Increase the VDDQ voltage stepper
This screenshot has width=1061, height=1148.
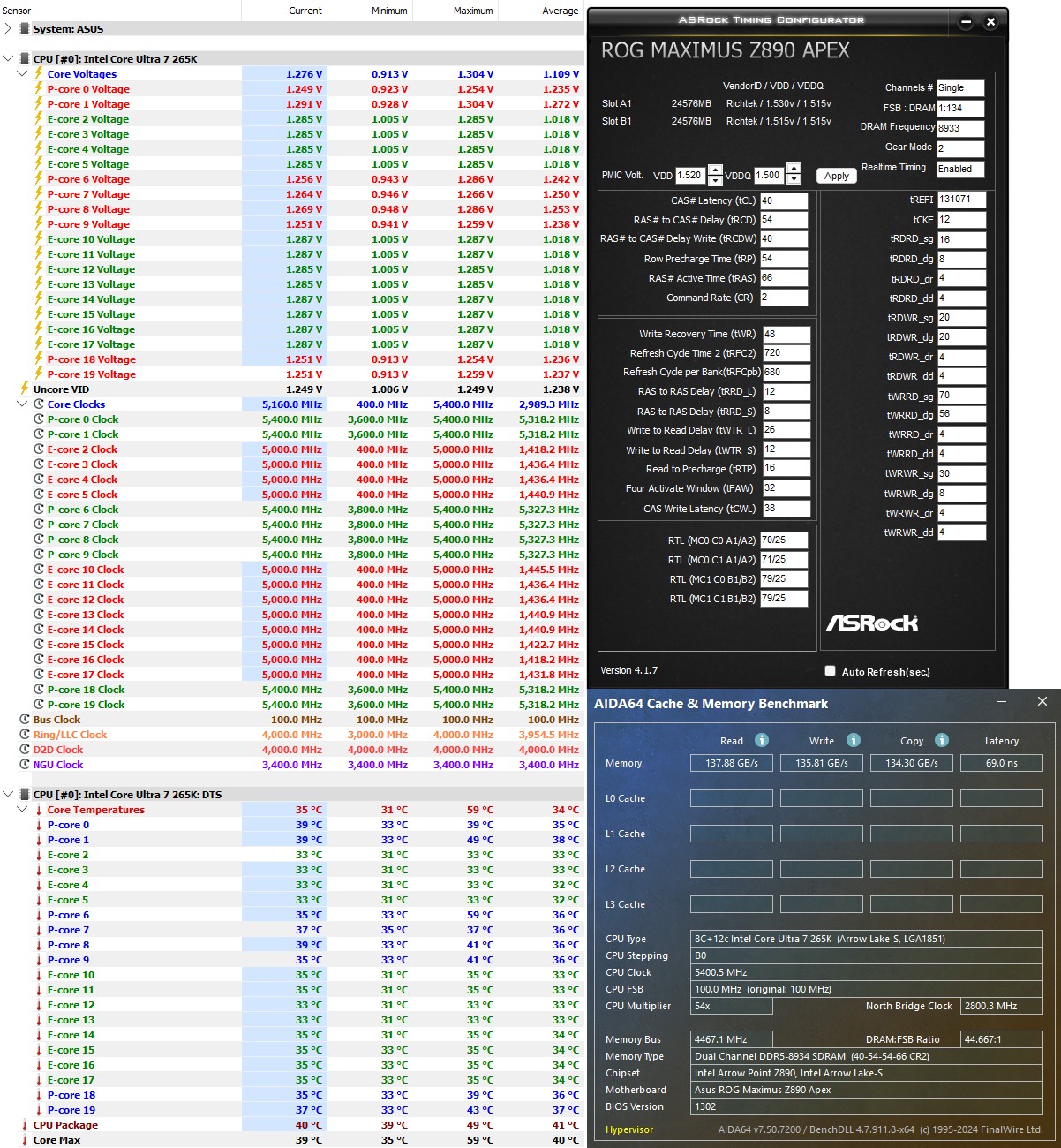pos(794,170)
